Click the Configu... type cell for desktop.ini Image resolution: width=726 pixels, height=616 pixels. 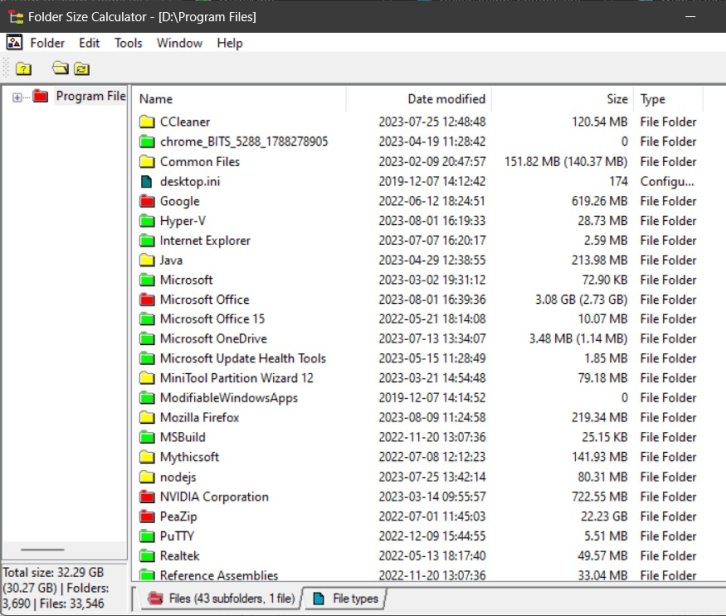[x=667, y=182]
